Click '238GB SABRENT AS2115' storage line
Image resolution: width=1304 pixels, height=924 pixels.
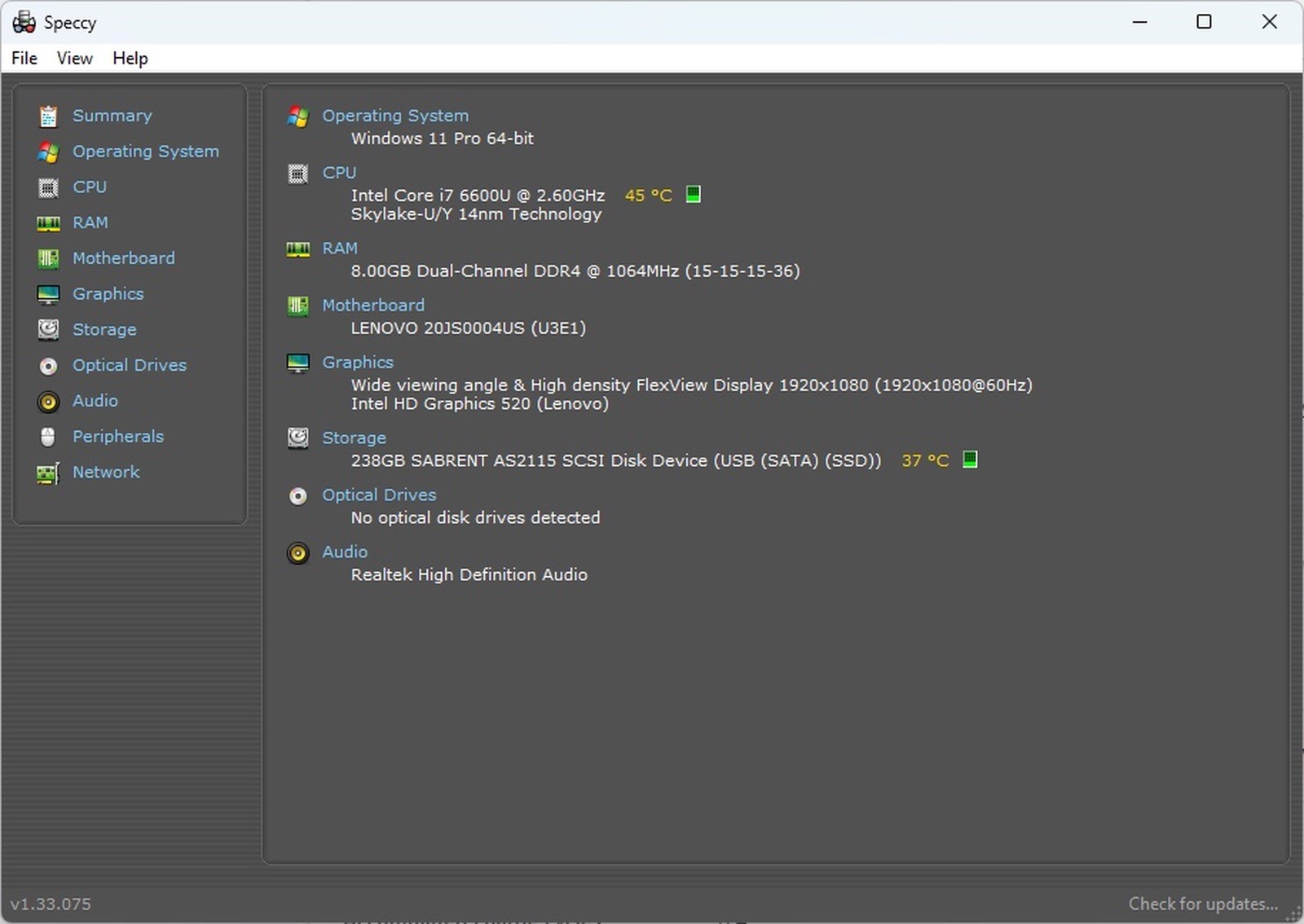click(x=616, y=460)
